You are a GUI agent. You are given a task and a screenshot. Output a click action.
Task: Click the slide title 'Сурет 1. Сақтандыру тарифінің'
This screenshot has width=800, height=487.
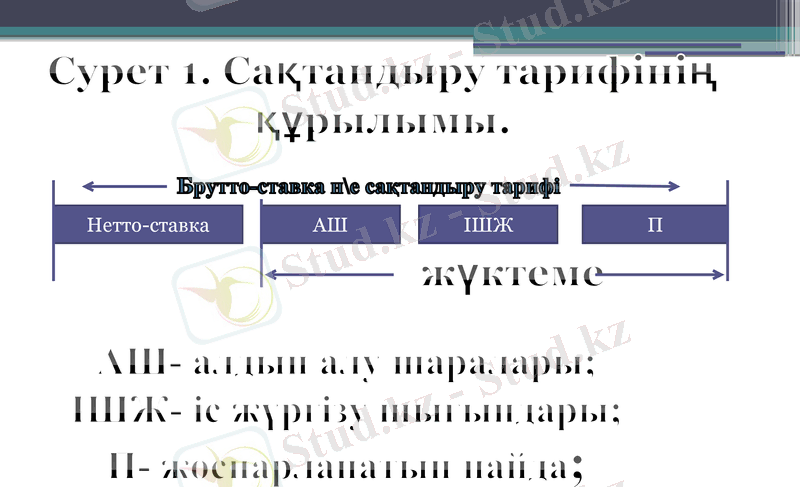click(383, 73)
